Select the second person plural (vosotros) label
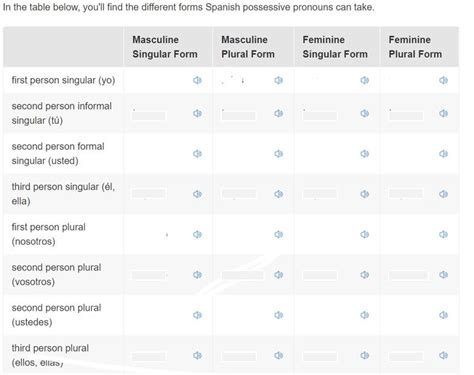Screen dimensions: 474x375 coord(56,275)
